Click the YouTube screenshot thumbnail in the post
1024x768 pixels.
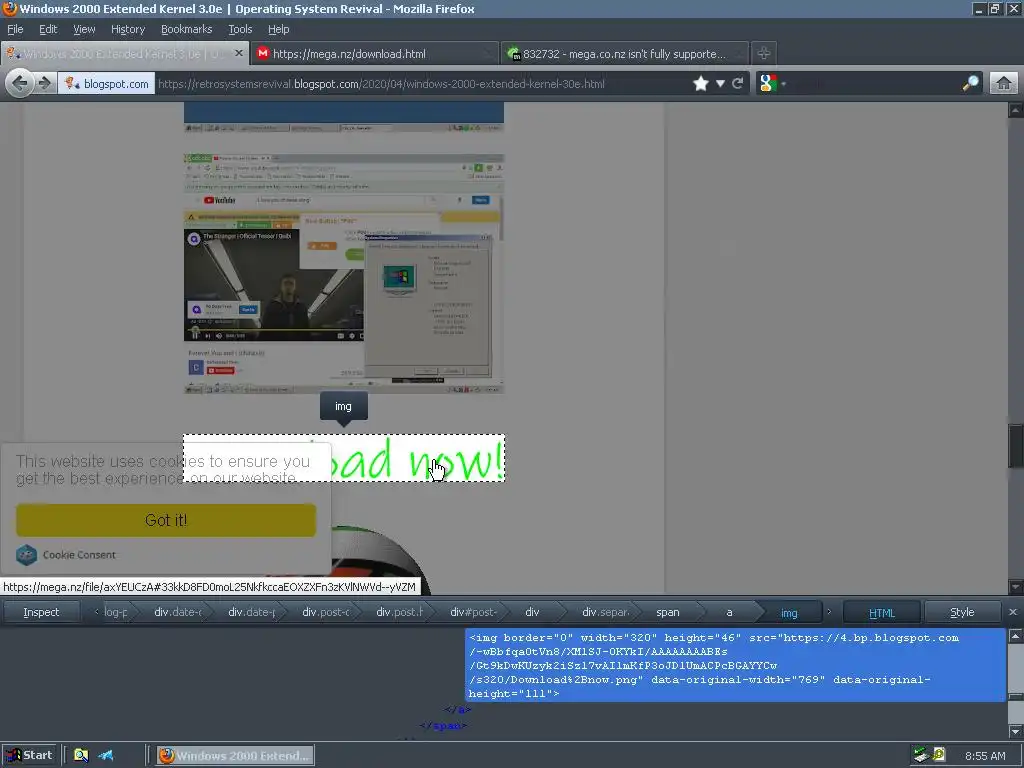pos(344,274)
